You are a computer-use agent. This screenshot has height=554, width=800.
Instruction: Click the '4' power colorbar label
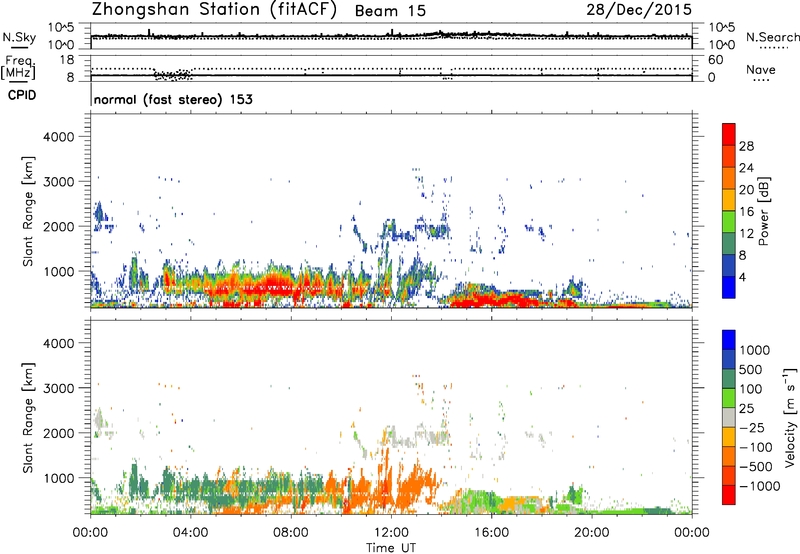[x=742, y=277]
